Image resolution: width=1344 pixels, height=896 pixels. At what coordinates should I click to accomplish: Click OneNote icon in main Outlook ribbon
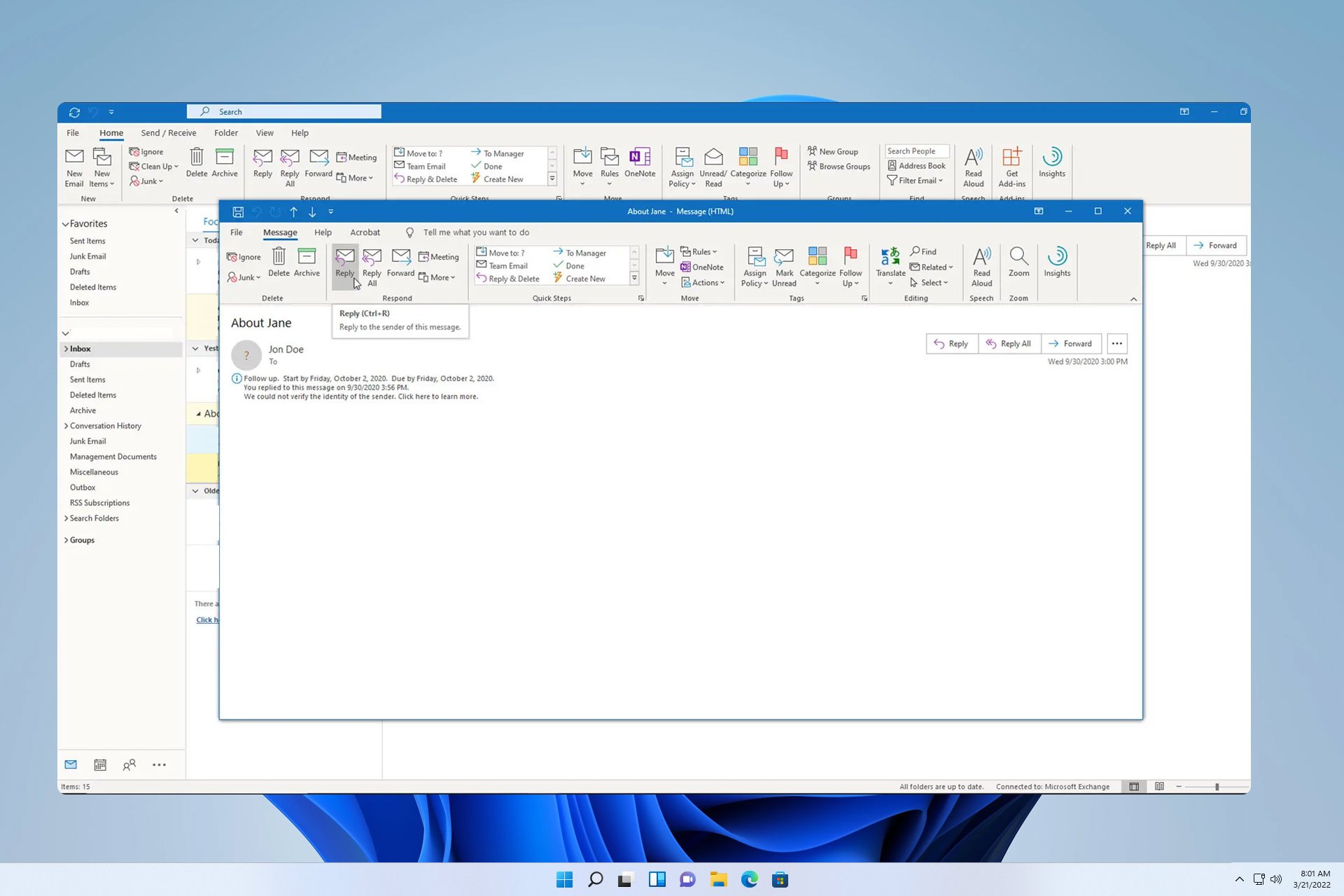[x=640, y=163]
